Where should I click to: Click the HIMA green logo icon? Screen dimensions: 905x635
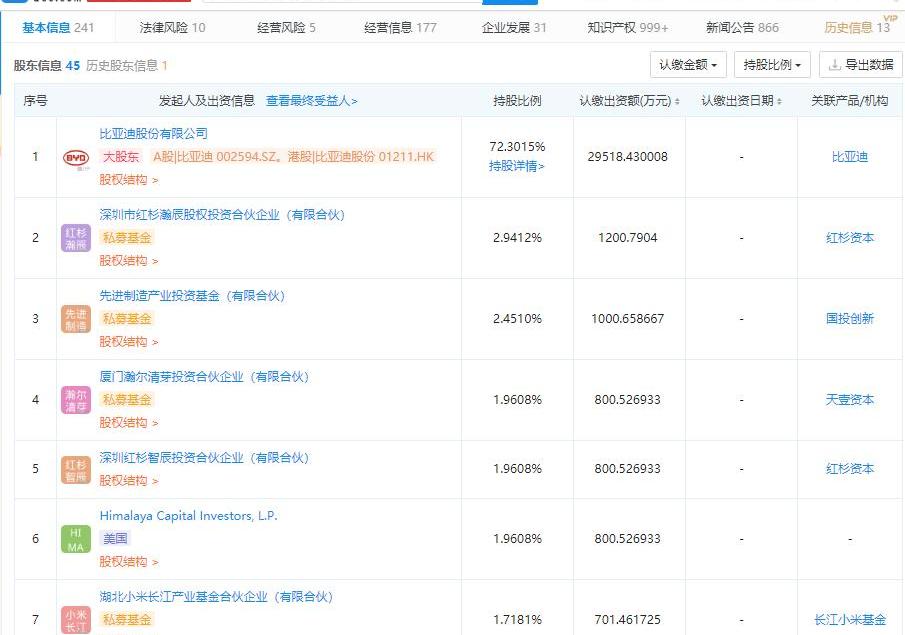(x=76, y=539)
